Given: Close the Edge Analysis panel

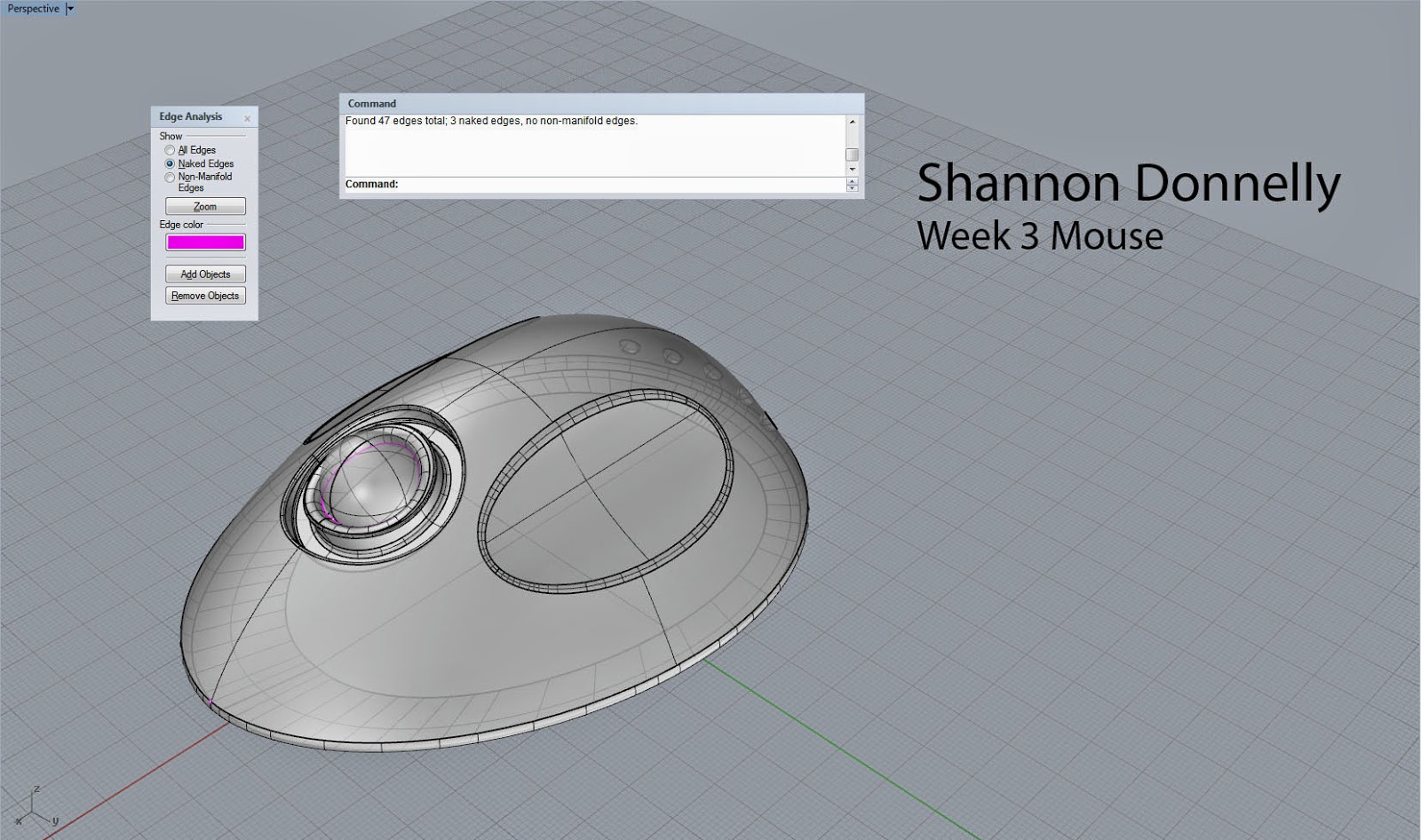Looking at the screenshot, I should pyautogui.click(x=246, y=117).
